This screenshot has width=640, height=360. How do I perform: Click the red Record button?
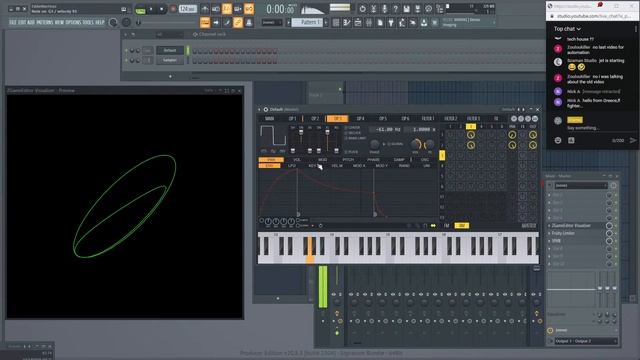173,9
